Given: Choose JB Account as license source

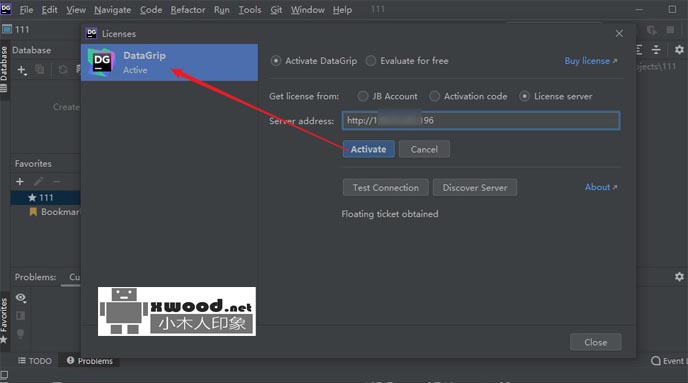Looking at the screenshot, I should click(x=362, y=96).
